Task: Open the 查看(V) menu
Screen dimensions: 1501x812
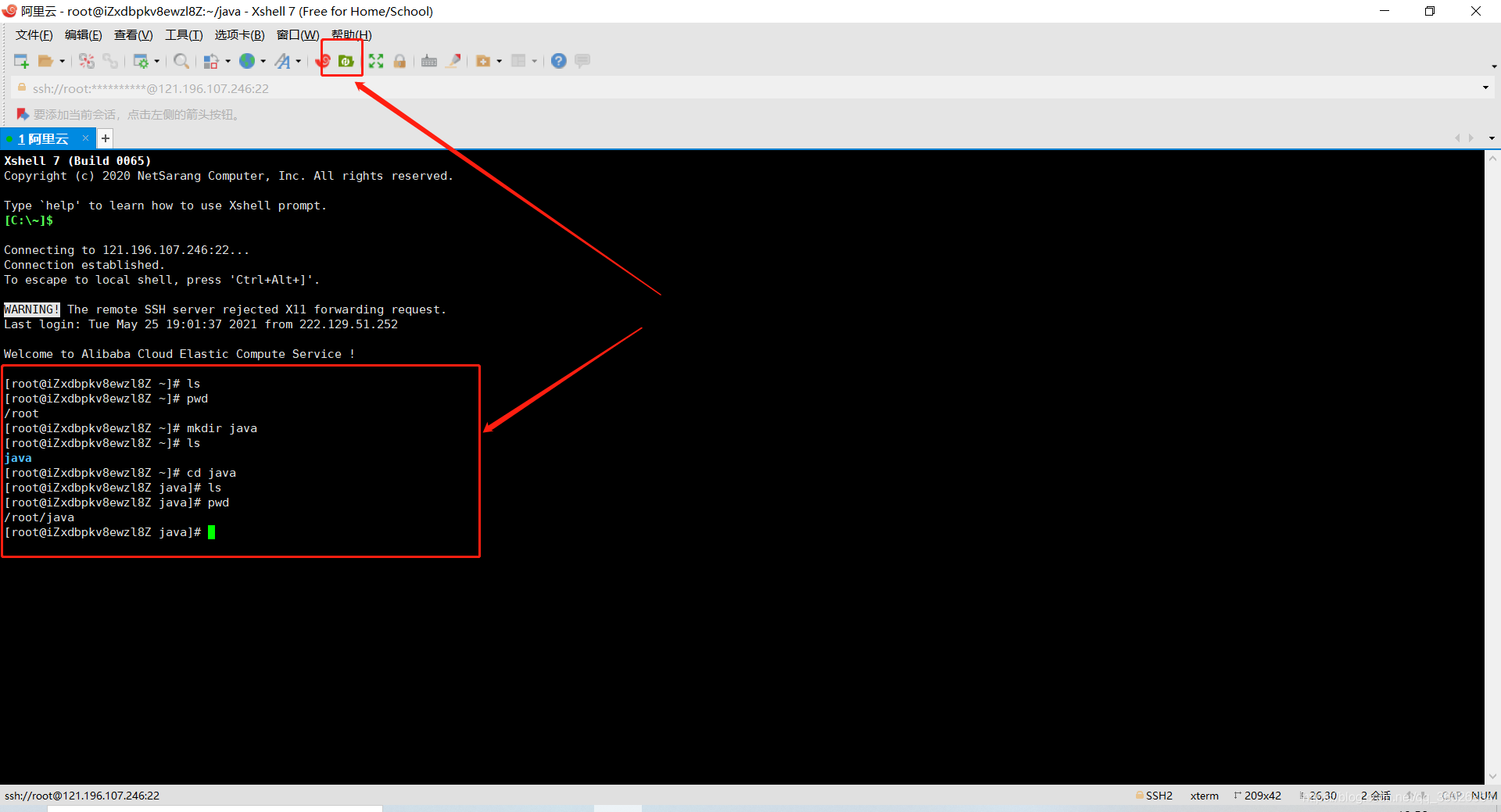Action: point(133,35)
